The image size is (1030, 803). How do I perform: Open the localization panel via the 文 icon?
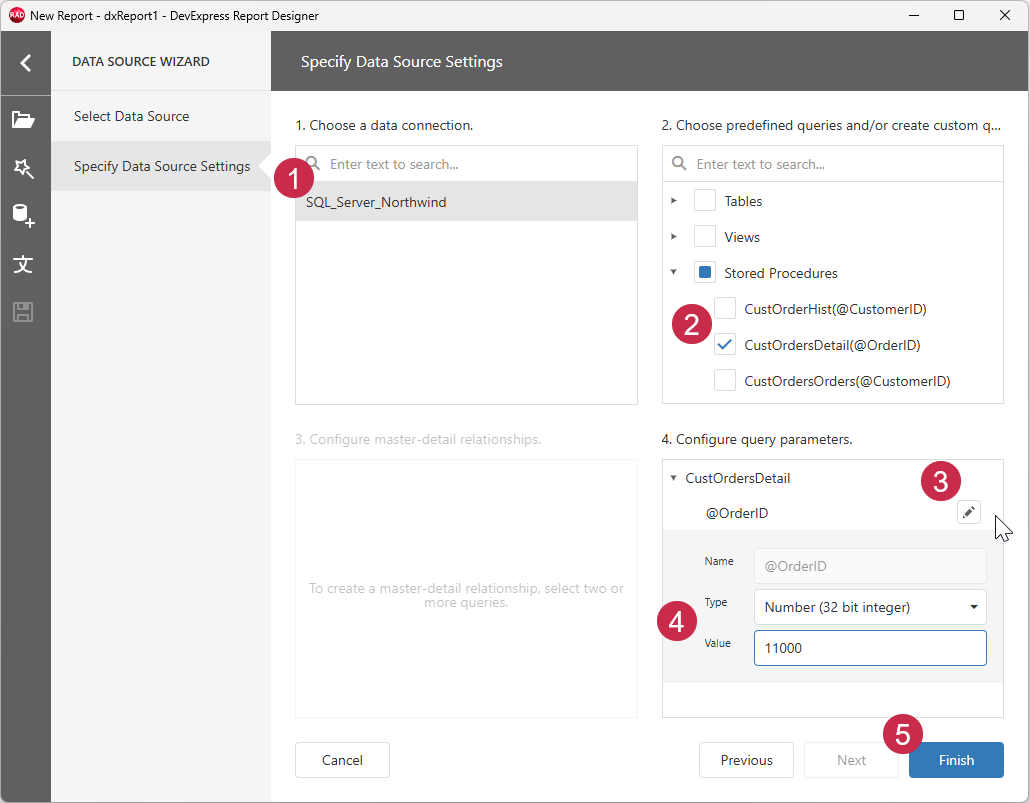click(x=25, y=264)
